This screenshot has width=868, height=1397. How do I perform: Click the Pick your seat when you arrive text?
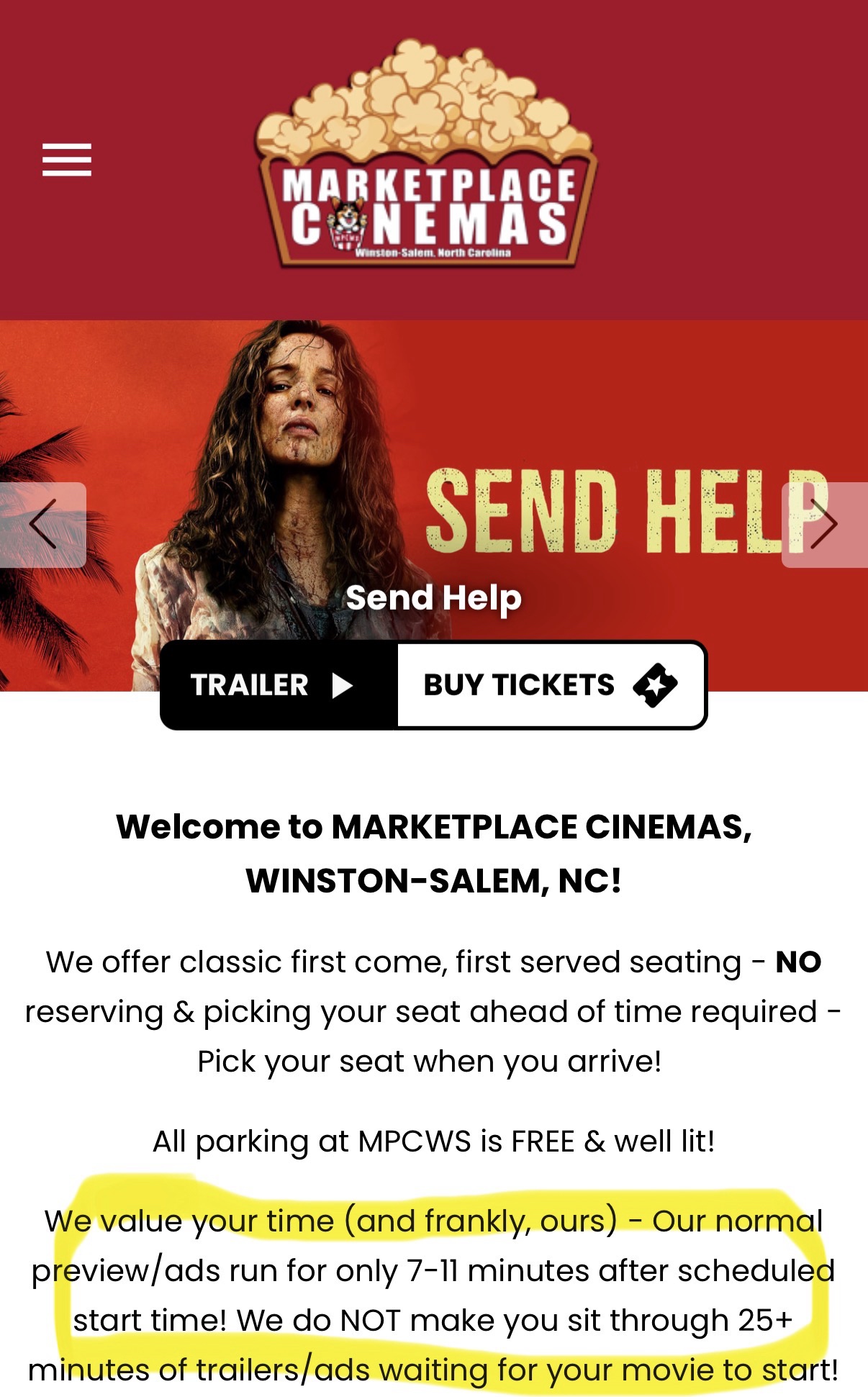[x=430, y=1062]
